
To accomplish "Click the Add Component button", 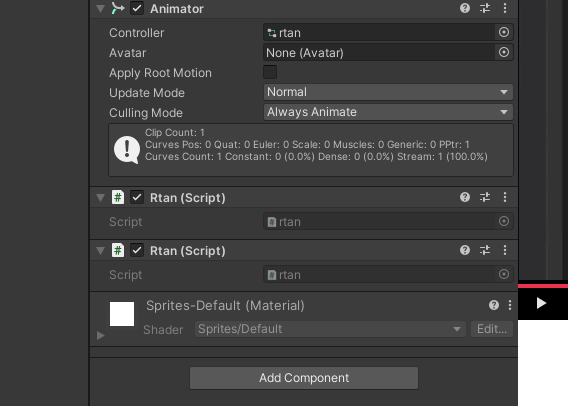I will (x=304, y=378).
